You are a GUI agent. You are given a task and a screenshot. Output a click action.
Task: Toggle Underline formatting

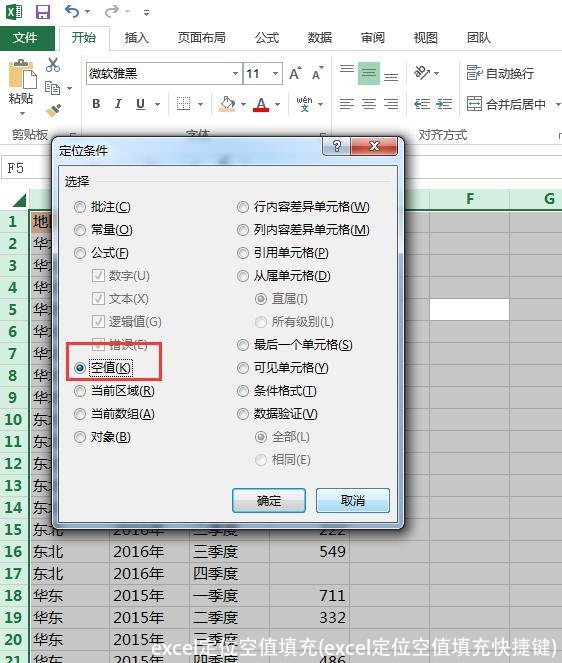(140, 104)
